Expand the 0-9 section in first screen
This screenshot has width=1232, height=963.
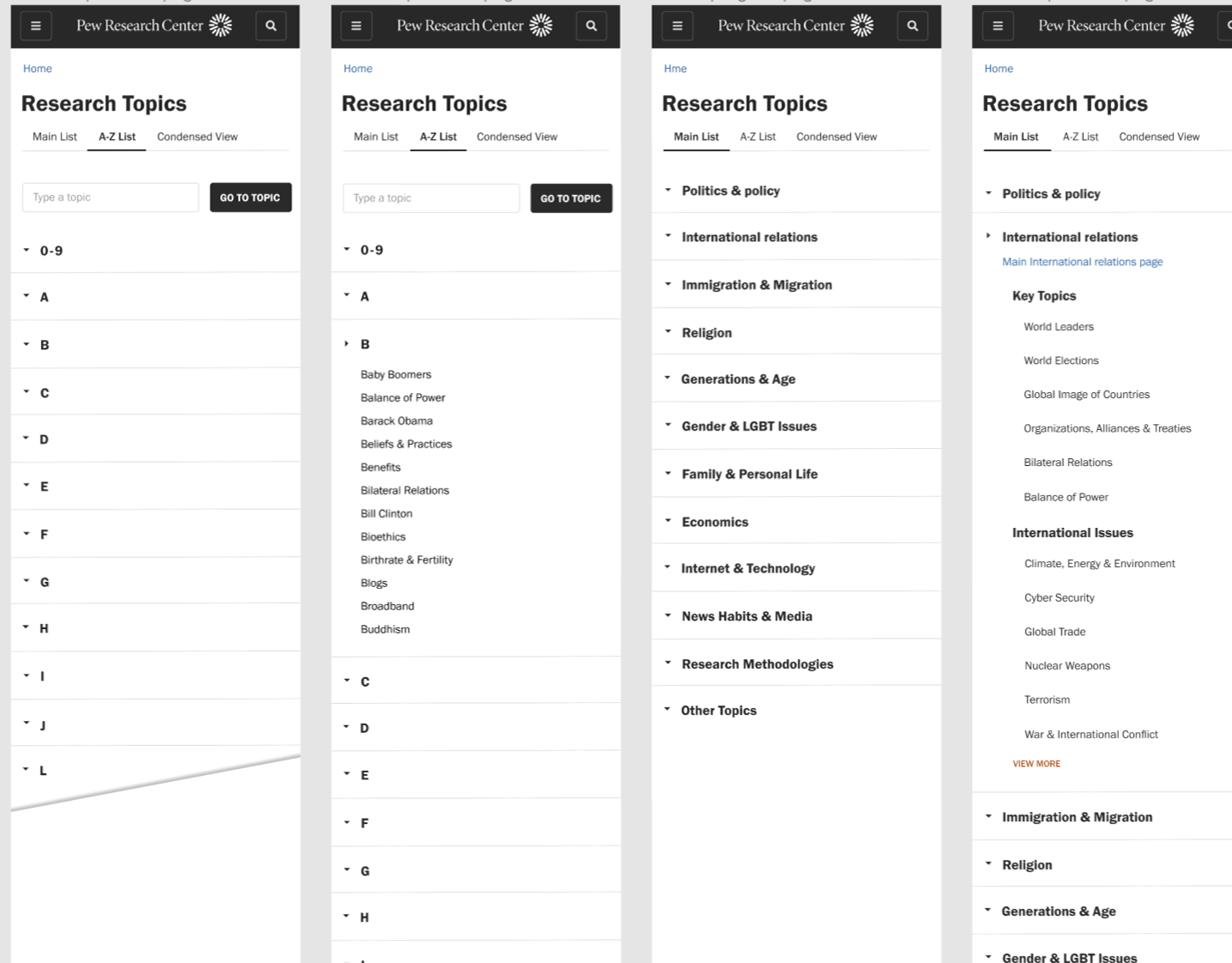(51, 251)
